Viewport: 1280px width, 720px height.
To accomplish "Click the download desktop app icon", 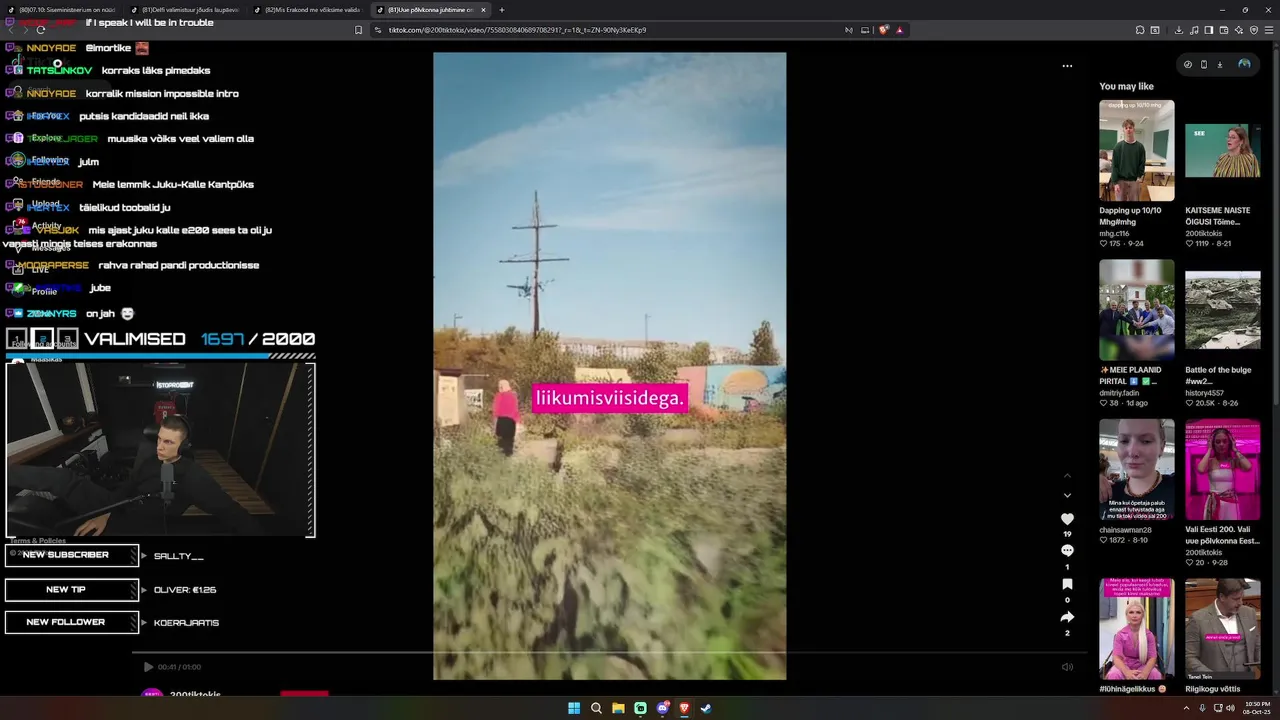I will (x=1220, y=64).
